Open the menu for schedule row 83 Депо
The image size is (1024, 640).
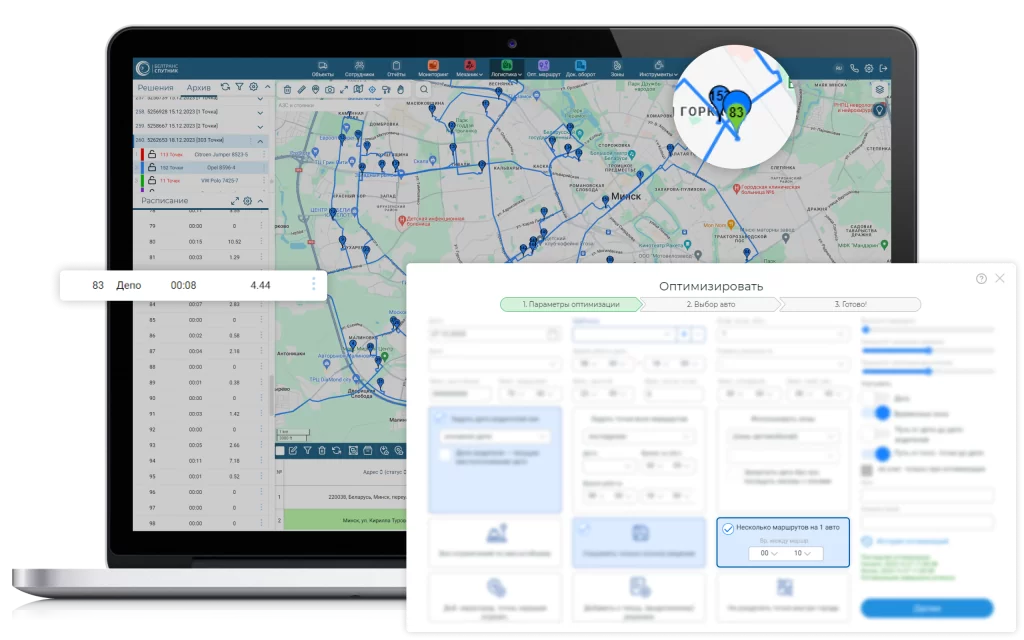click(x=313, y=284)
